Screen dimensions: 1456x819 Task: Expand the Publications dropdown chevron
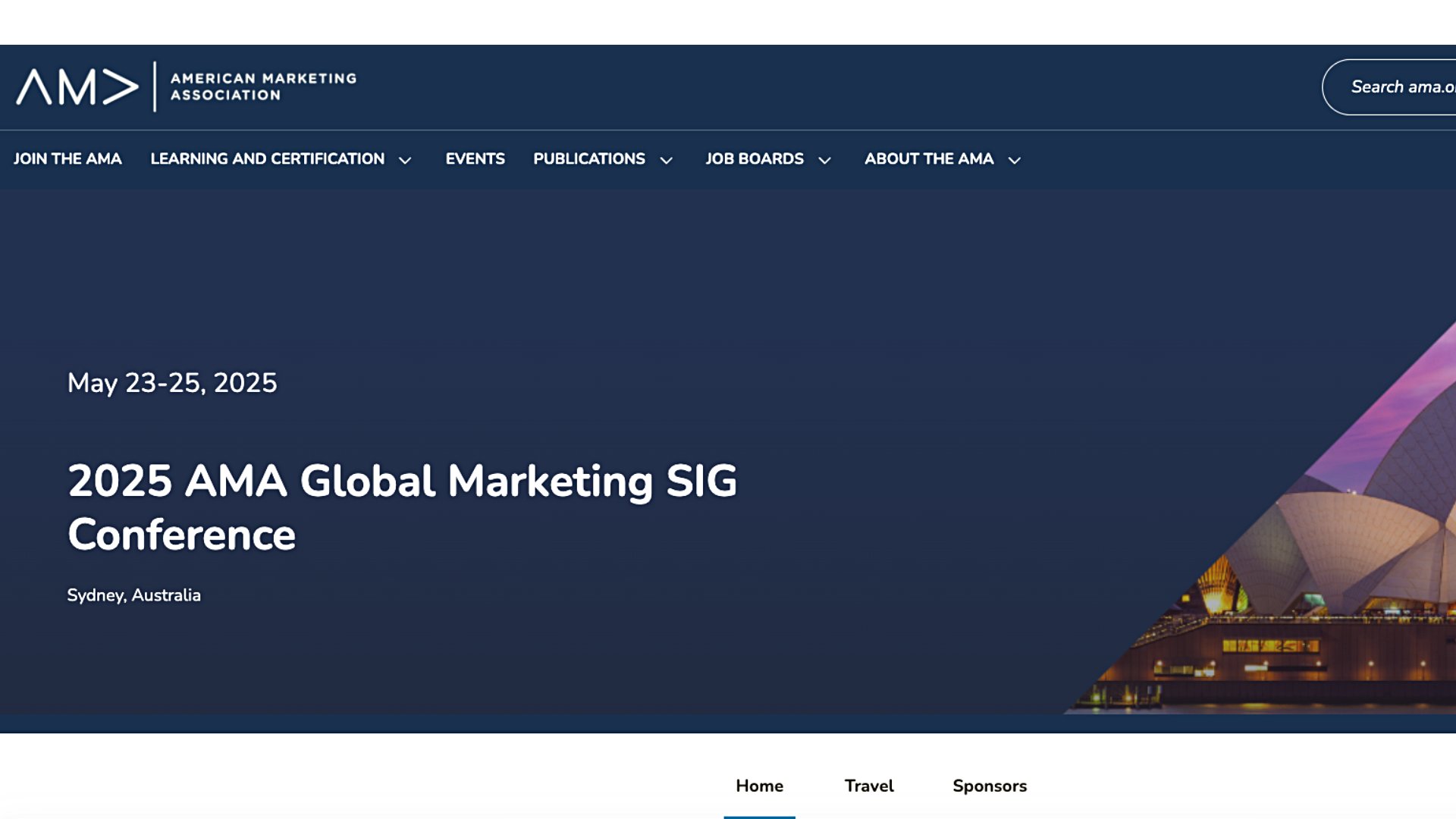click(667, 160)
